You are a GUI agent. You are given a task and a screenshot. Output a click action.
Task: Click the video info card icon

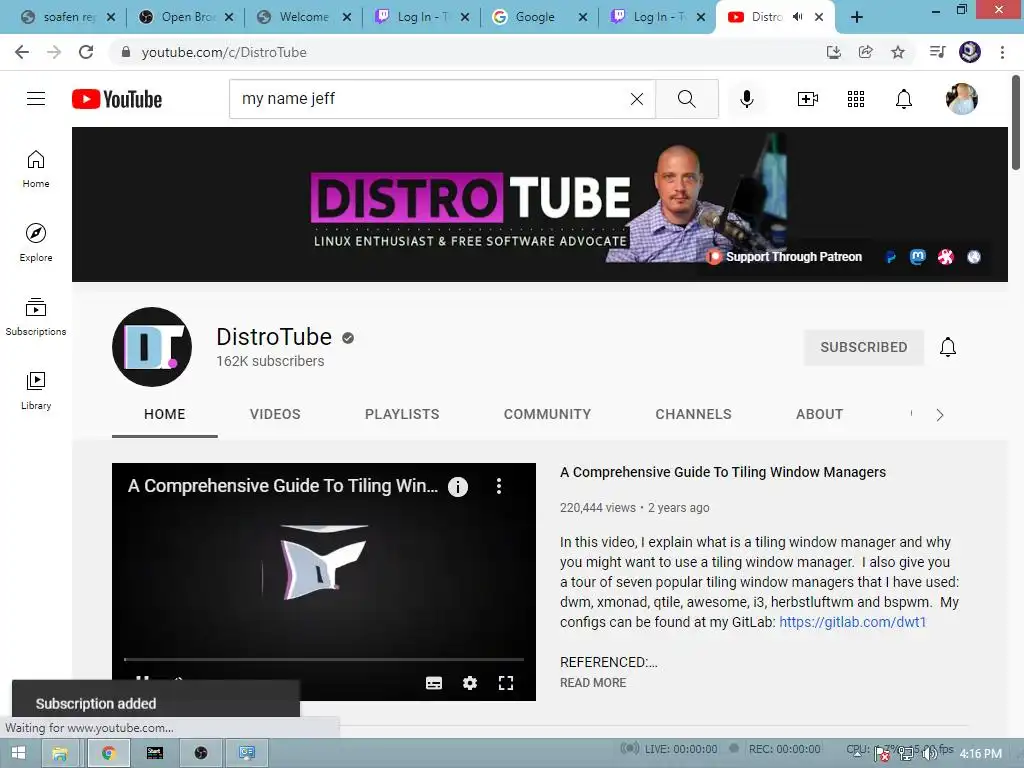click(458, 487)
